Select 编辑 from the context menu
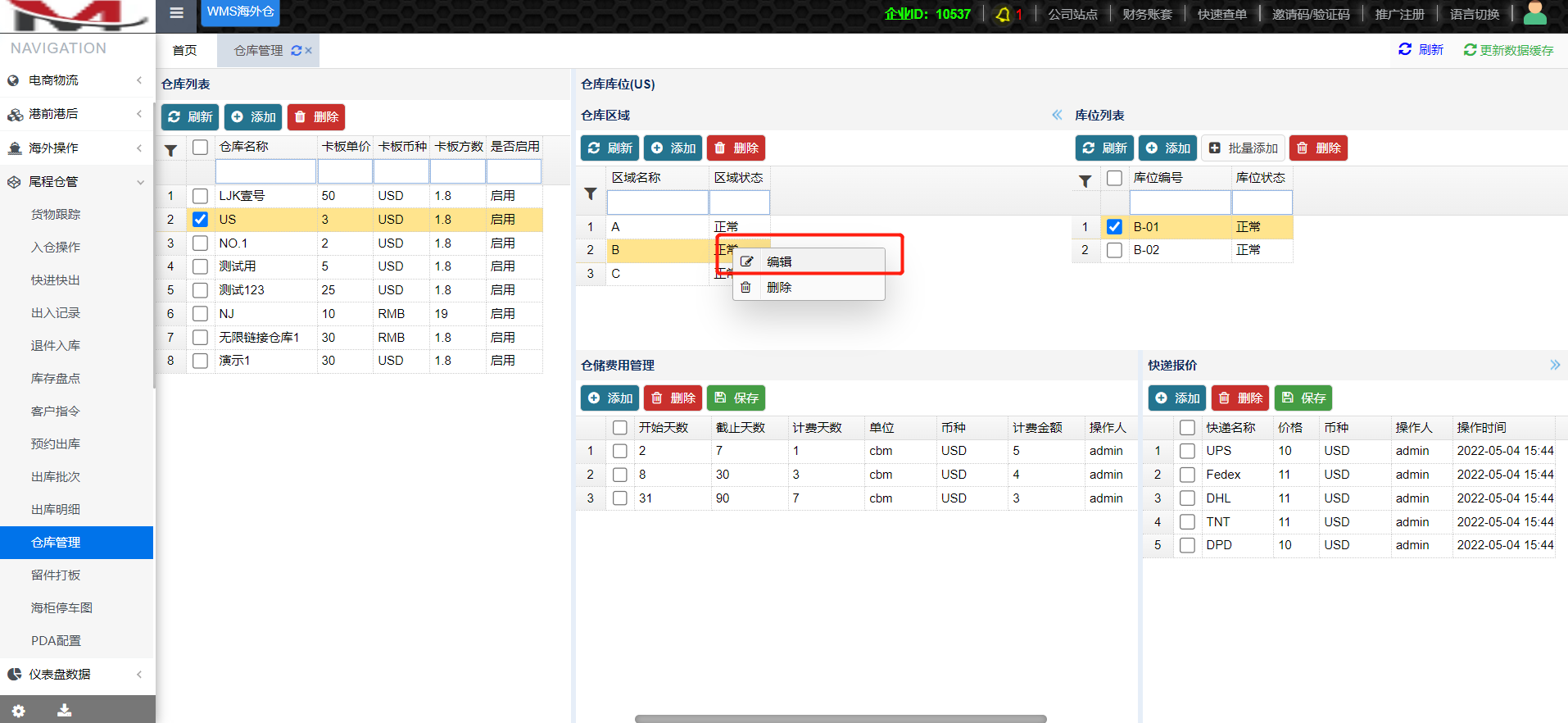 pos(778,262)
